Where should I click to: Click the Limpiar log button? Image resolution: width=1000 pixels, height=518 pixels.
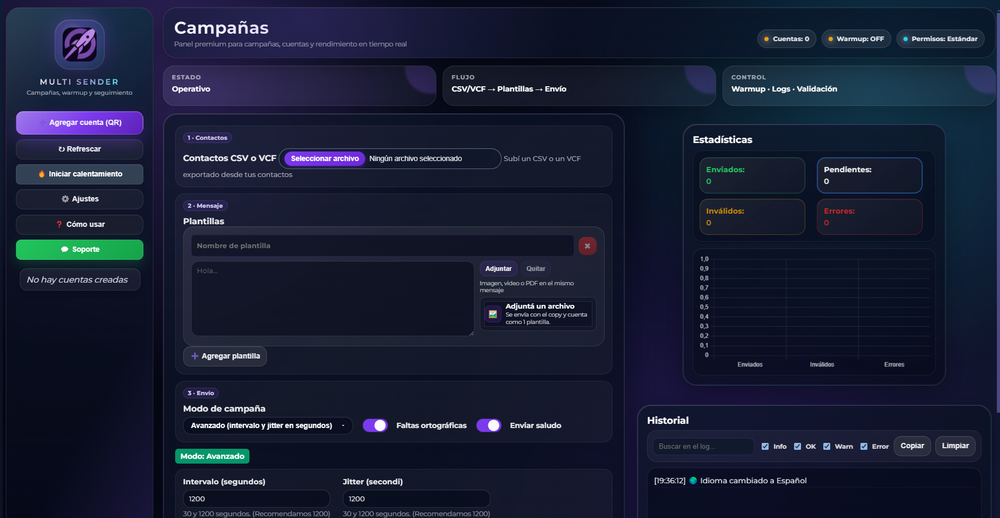955,446
